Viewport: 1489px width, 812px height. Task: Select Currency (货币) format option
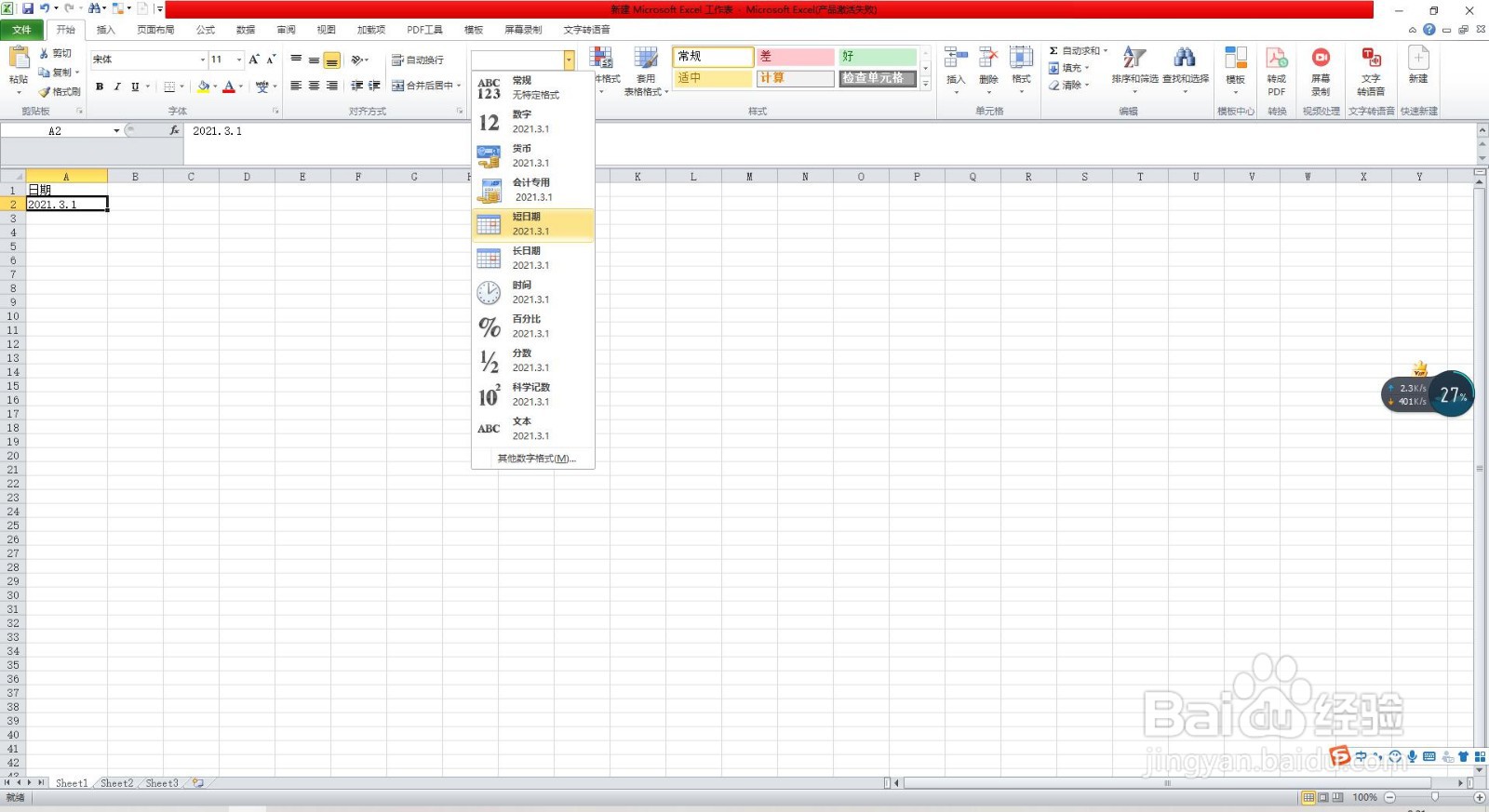click(x=532, y=156)
